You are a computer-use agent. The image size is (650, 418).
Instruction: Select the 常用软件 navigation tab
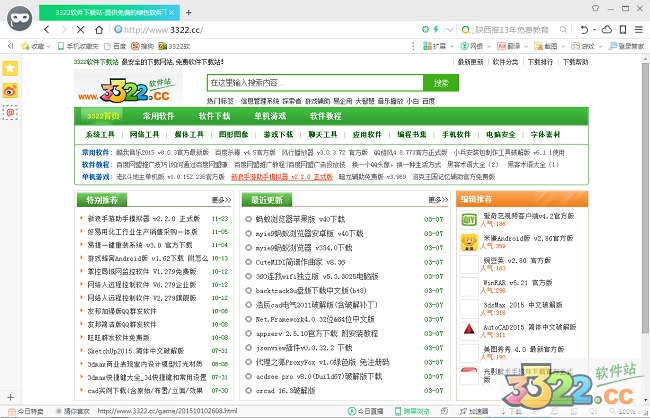158,116
